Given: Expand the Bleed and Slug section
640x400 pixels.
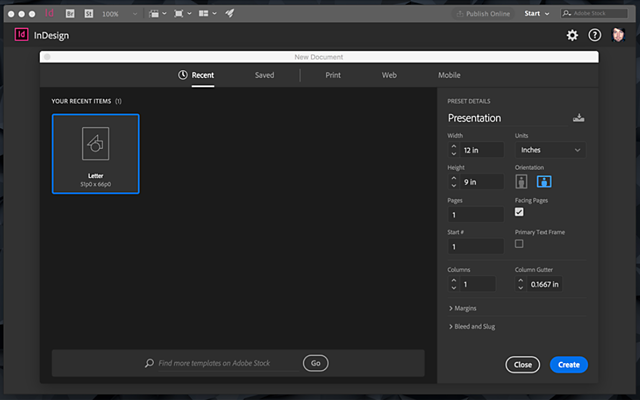Looking at the screenshot, I should pos(472,327).
